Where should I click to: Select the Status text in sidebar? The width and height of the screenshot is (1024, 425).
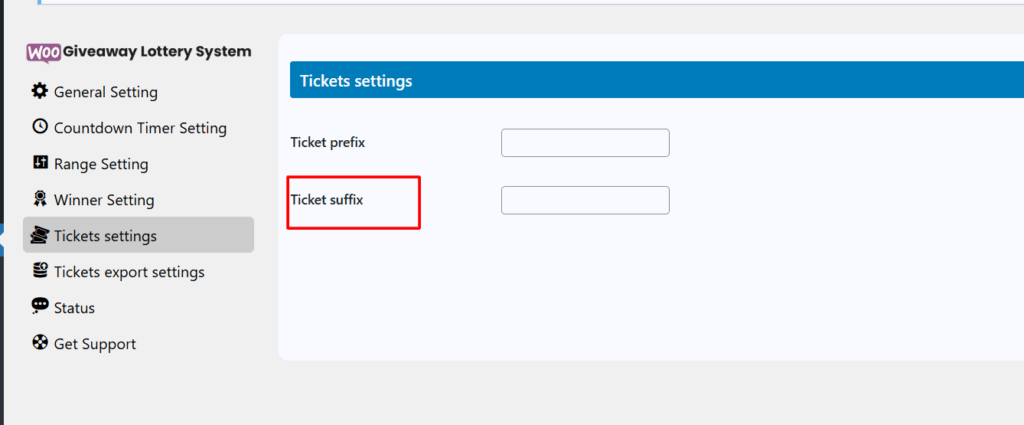tap(74, 307)
